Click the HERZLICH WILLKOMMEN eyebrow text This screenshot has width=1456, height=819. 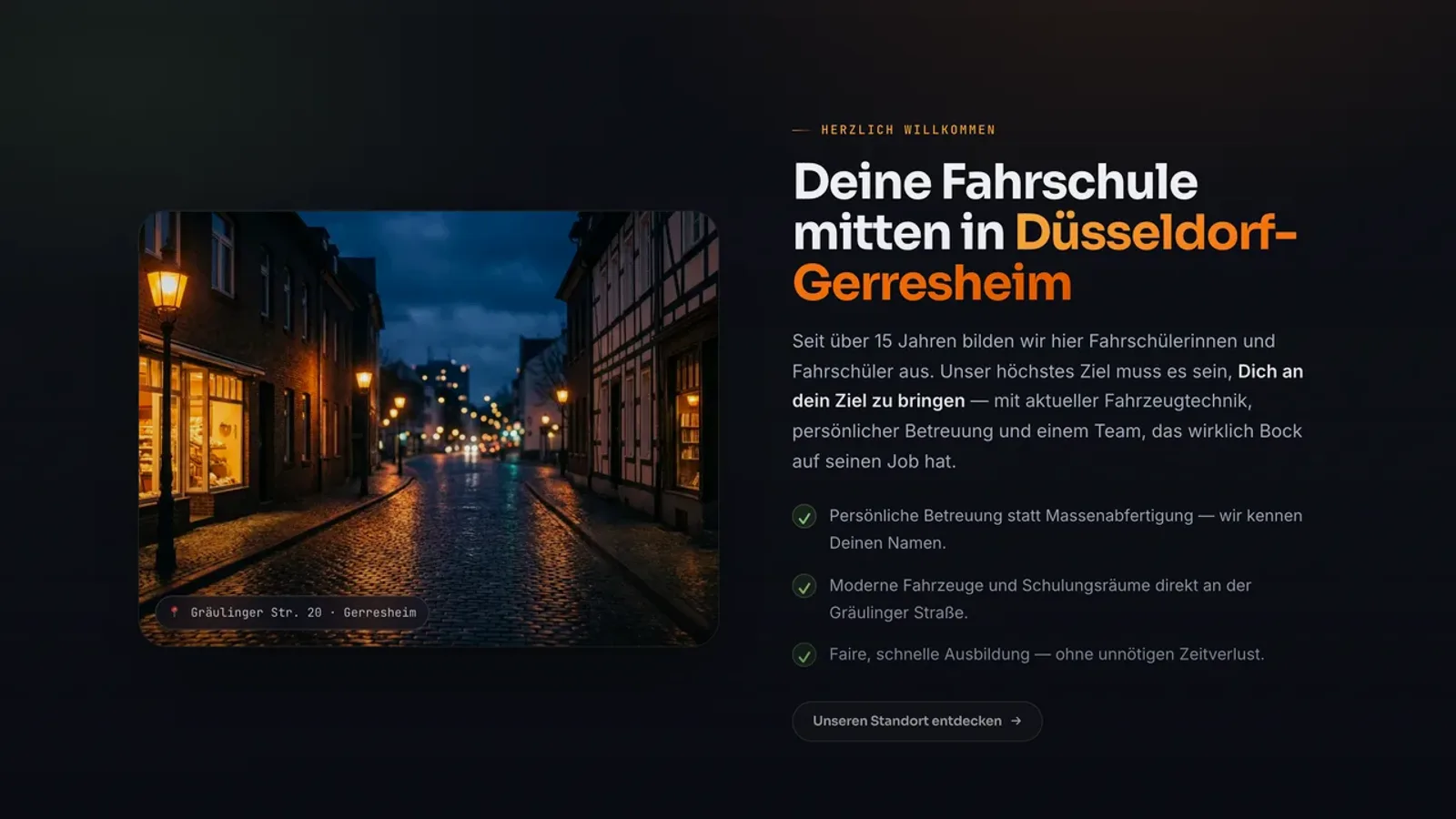click(x=907, y=130)
